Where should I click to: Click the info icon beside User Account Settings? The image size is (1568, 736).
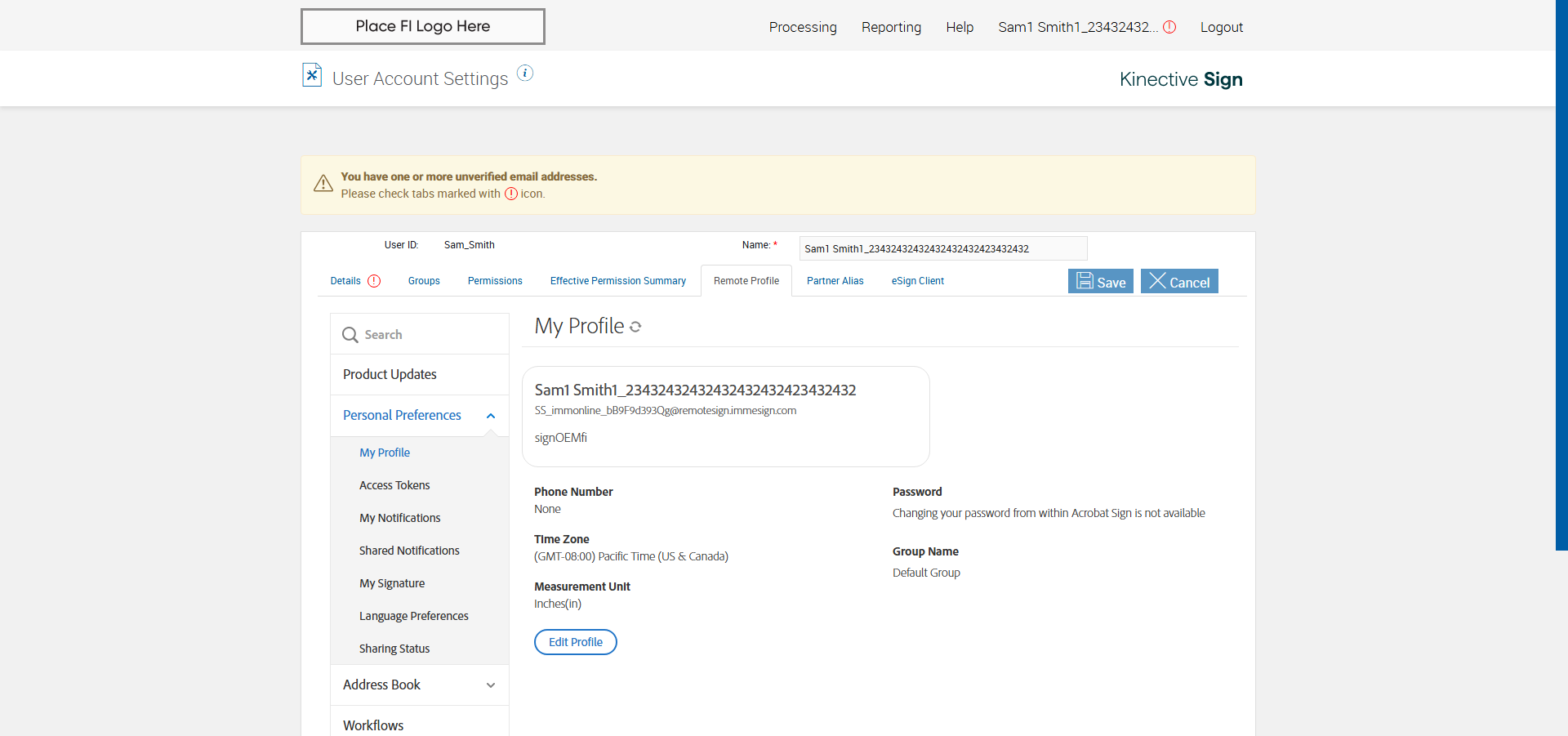coord(525,74)
